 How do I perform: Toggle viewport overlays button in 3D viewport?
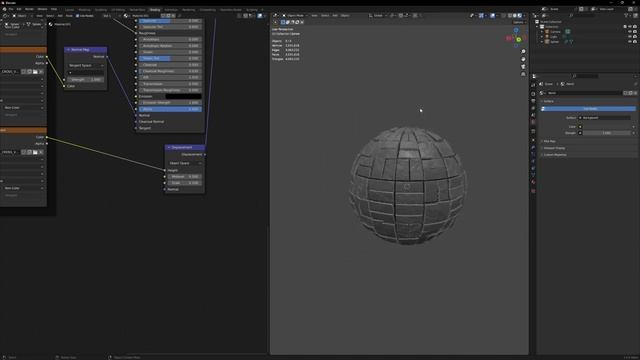493,16
